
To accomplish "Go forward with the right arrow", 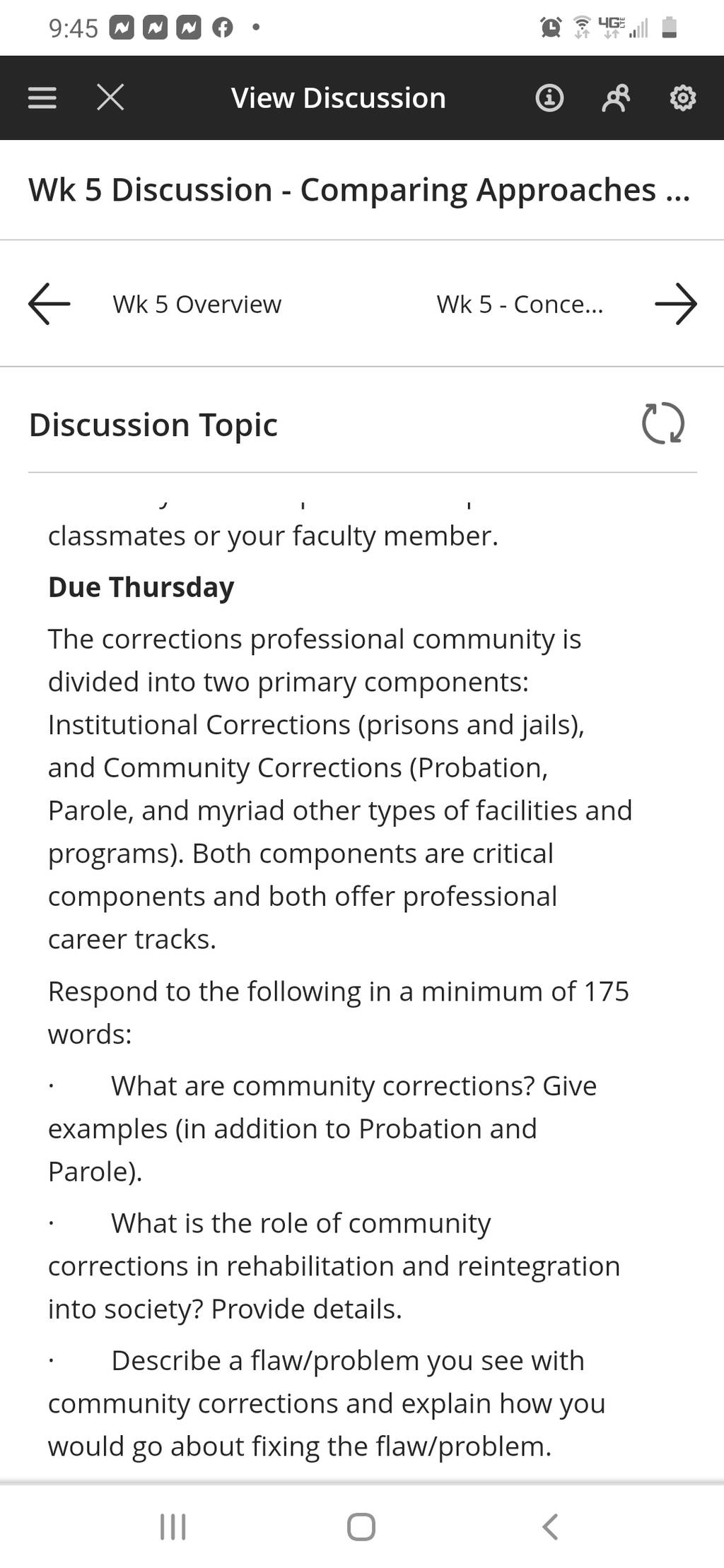I will [676, 304].
